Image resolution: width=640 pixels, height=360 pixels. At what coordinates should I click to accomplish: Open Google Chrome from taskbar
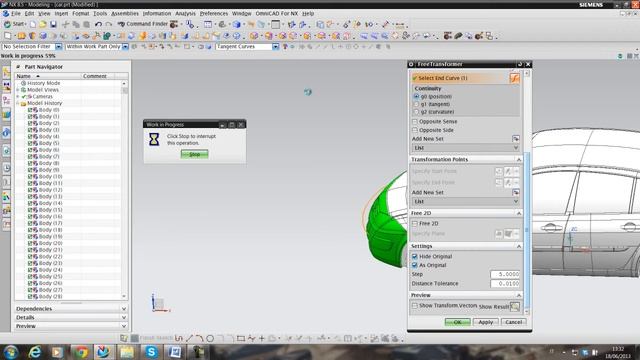pyautogui.click(x=81, y=352)
